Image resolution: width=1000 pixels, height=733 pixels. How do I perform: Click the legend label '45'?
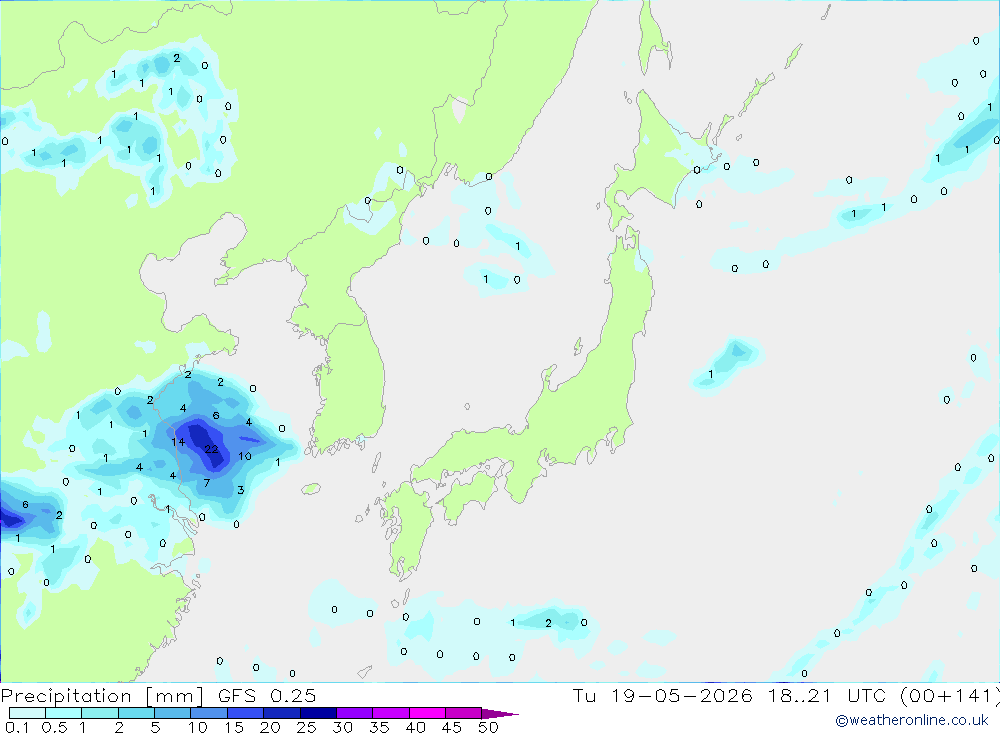(x=452, y=727)
